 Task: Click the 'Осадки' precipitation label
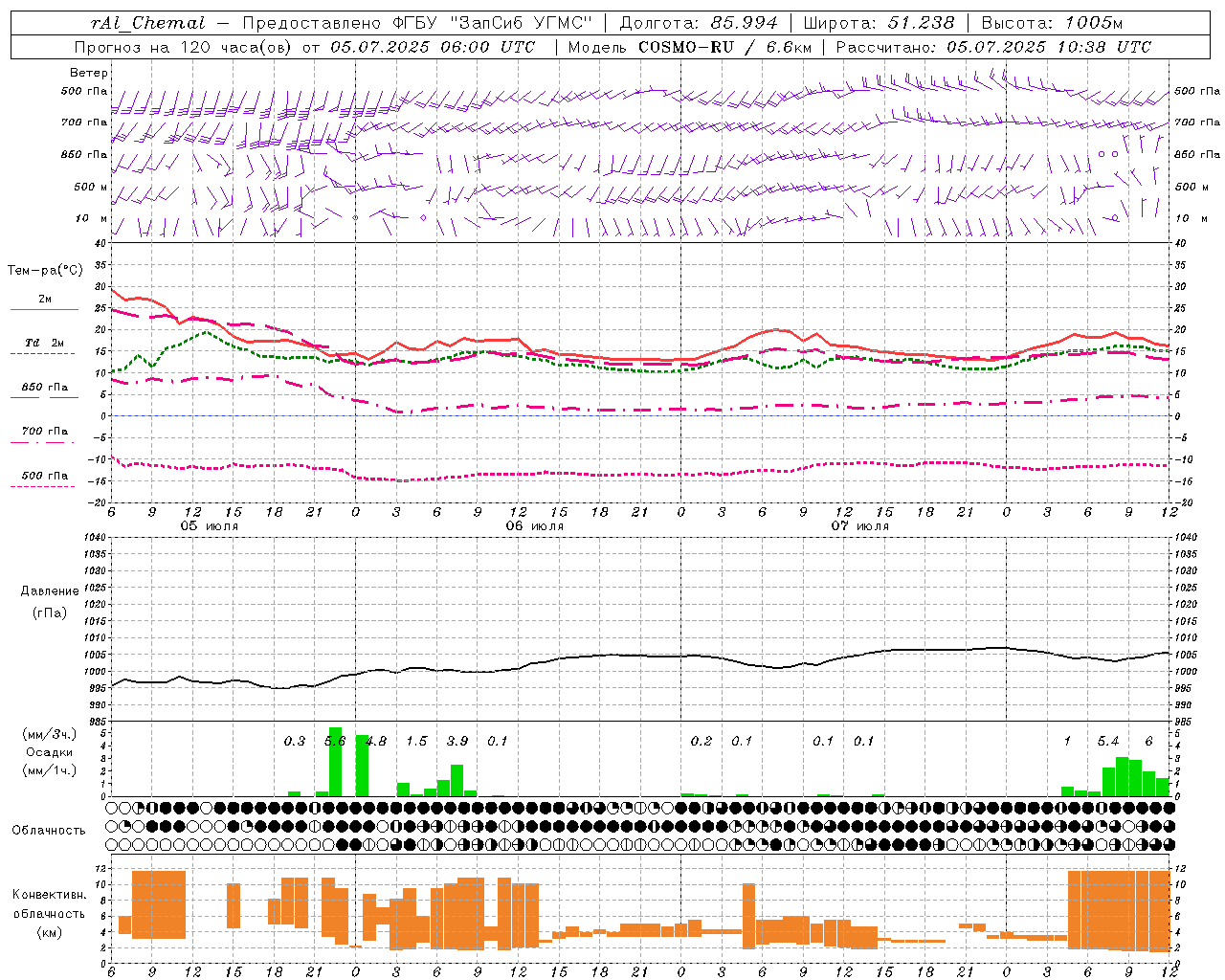click(x=49, y=752)
